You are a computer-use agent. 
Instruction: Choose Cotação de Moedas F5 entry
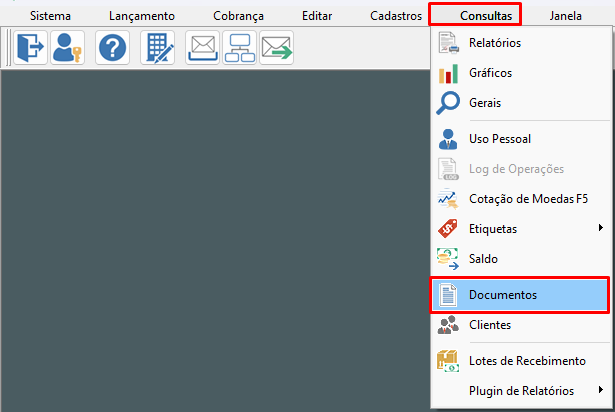click(520, 199)
